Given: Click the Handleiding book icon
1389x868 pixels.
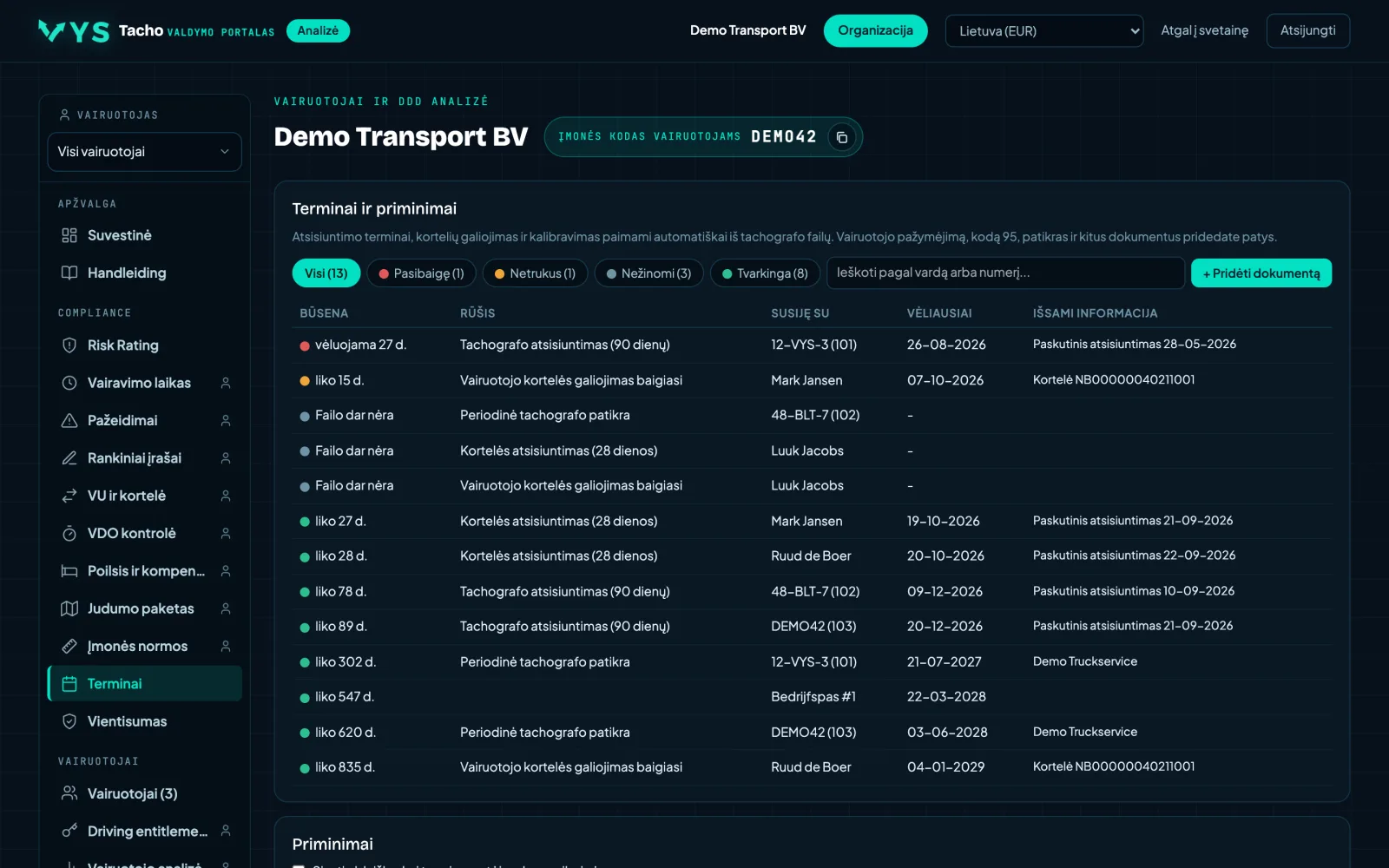Looking at the screenshot, I should (69, 273).
